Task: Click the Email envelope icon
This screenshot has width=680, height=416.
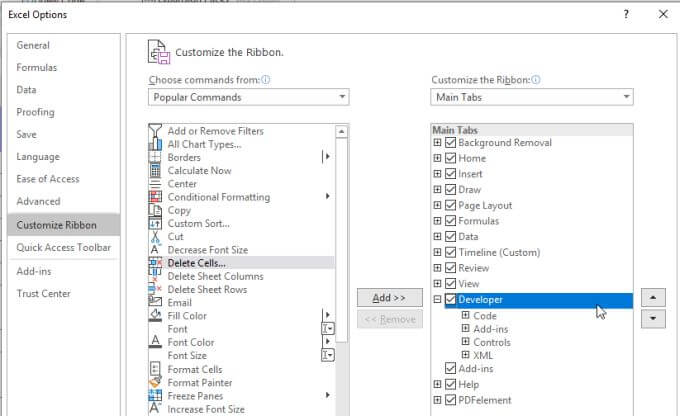Action: coord(155,302)
